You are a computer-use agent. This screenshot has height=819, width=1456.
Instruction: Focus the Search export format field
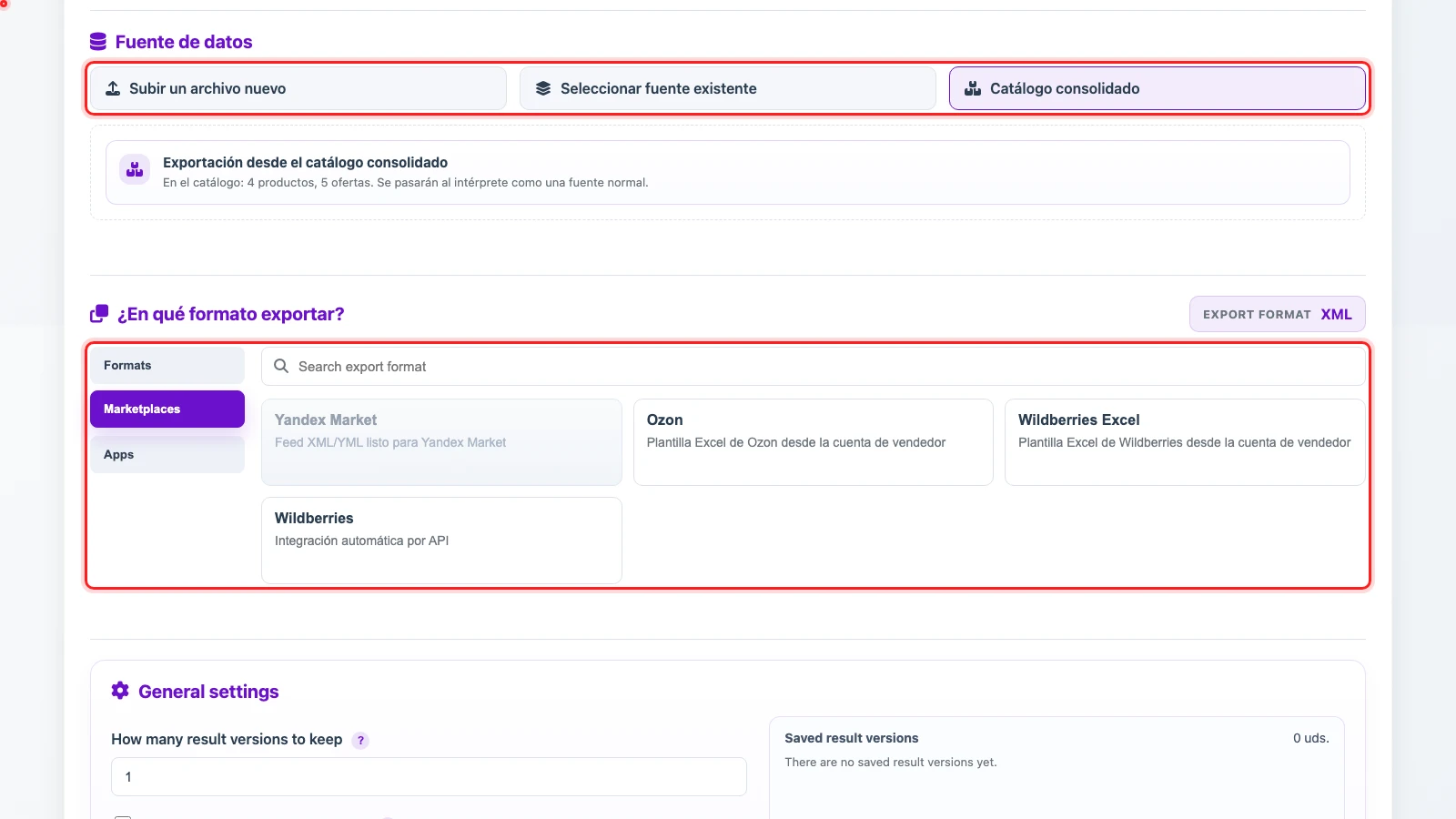[814, 366]
